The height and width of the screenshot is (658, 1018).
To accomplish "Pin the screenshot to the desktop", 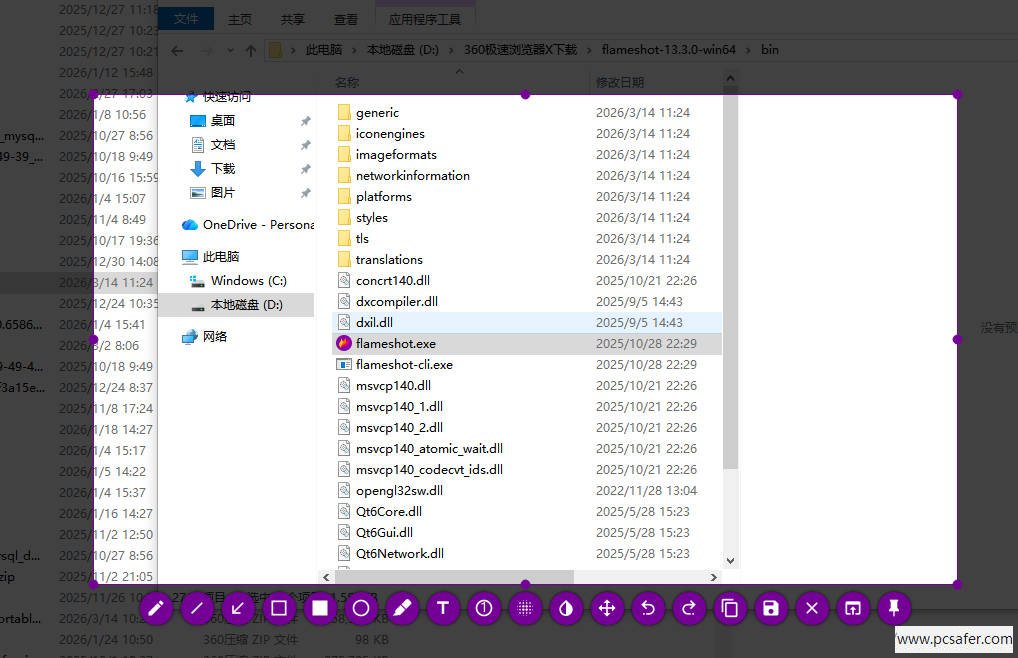I will (894, 608).
